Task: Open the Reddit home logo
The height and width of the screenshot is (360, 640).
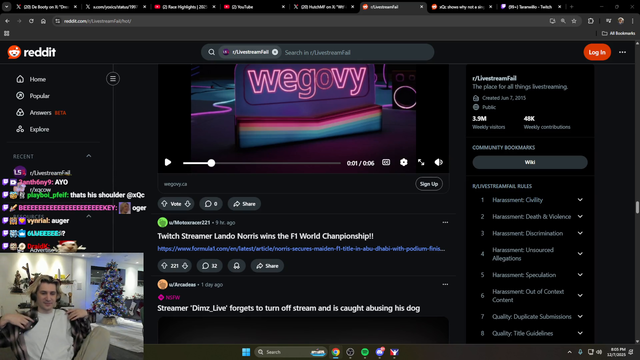Action: (31, 52)
